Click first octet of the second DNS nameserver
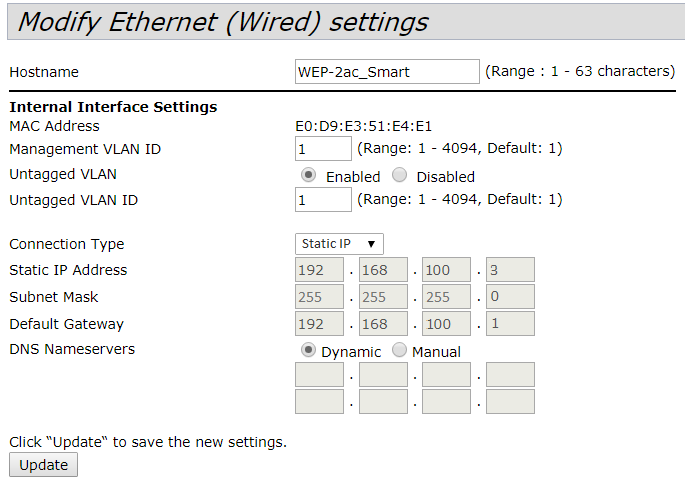The height and width of the screenshot is (488, 685). click(x=320, y=401)
